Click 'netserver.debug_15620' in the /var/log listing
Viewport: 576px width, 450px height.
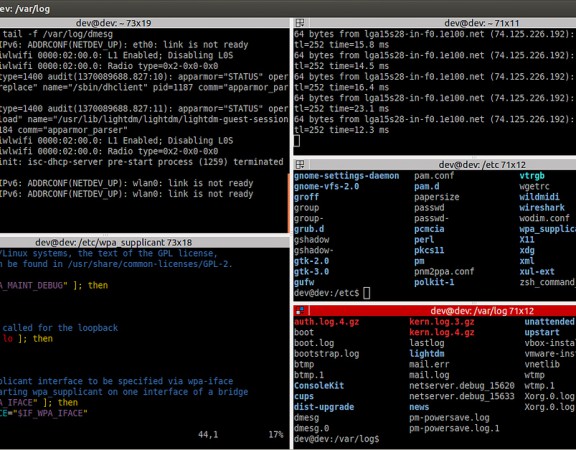click(462, 386)
